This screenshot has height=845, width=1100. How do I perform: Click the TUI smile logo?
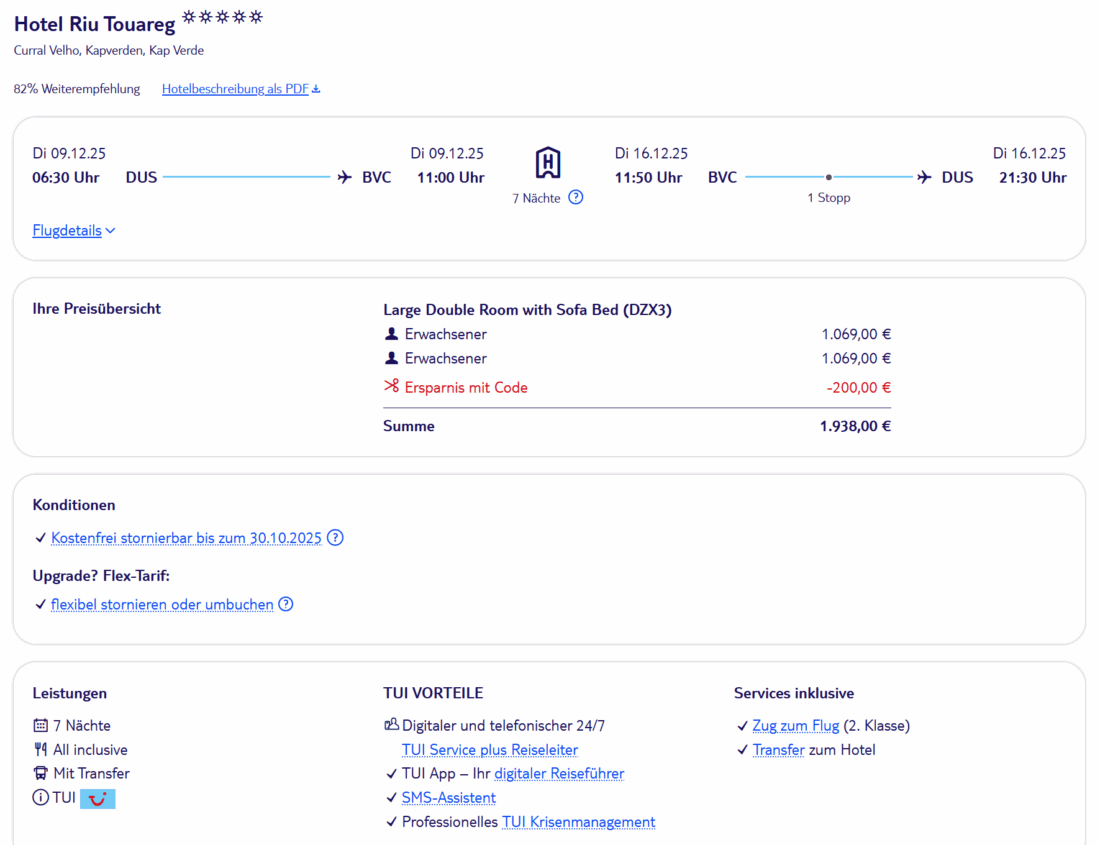[98, 798]
